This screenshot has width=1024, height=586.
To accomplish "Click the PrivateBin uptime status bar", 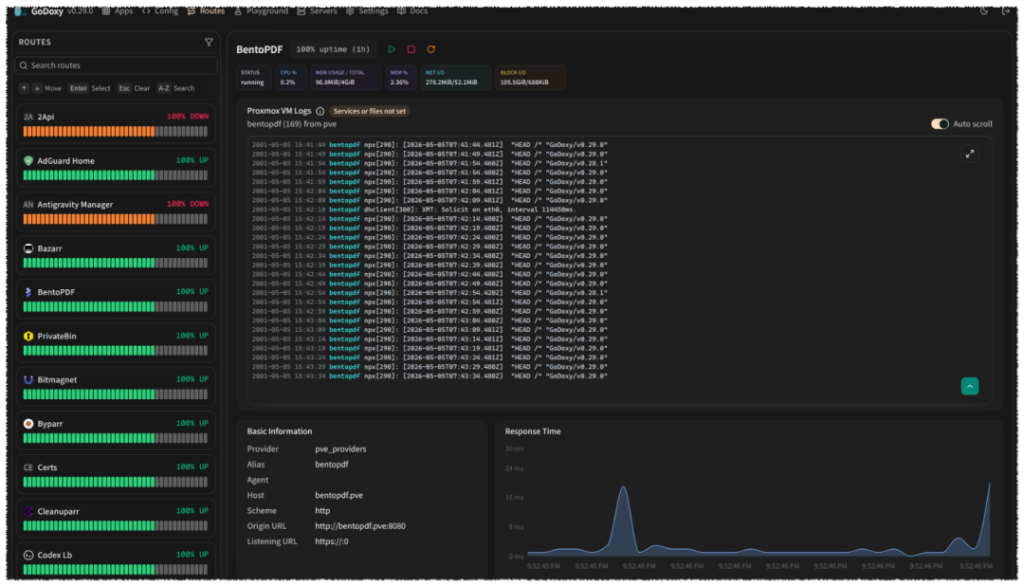I will click(x=116, y=351).
